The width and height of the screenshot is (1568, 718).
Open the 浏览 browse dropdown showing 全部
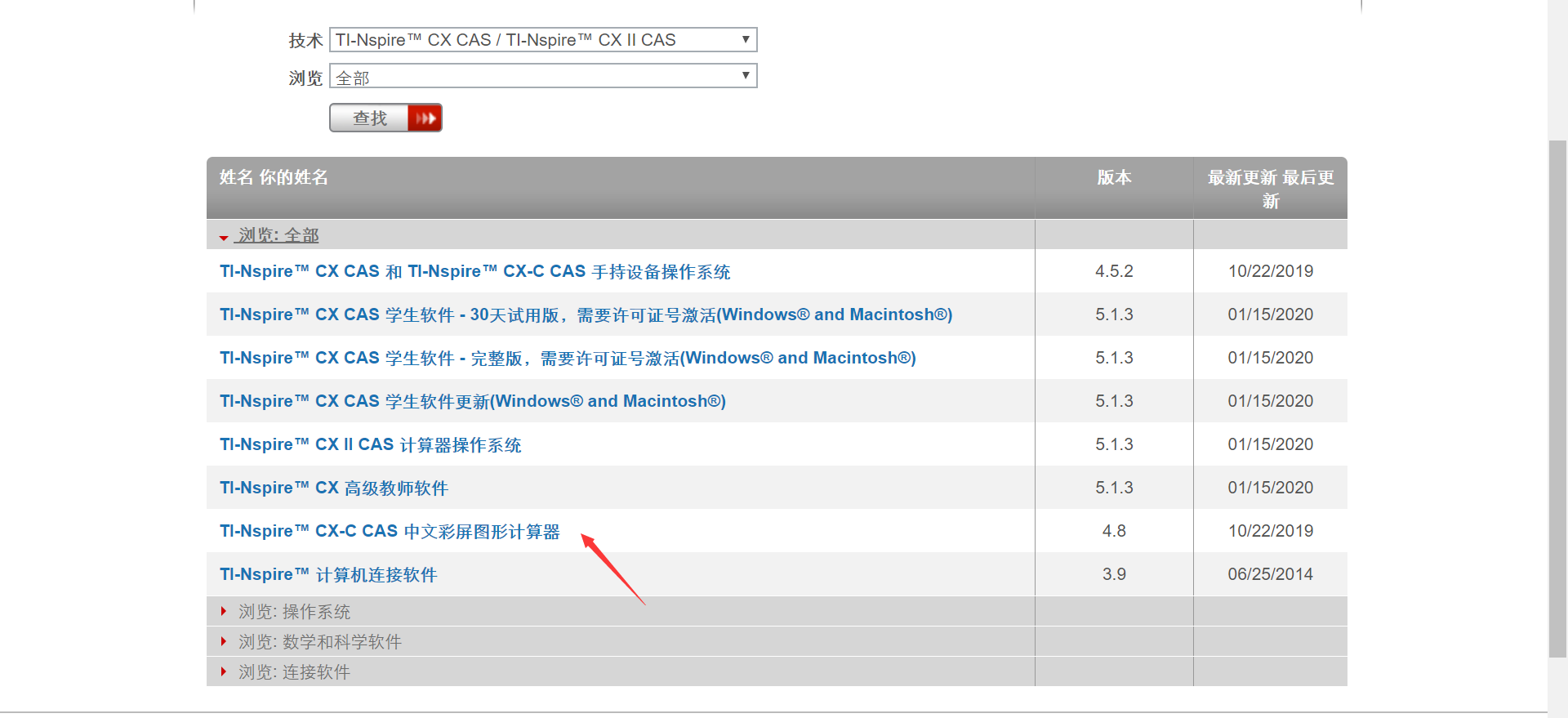click(543, 76)
